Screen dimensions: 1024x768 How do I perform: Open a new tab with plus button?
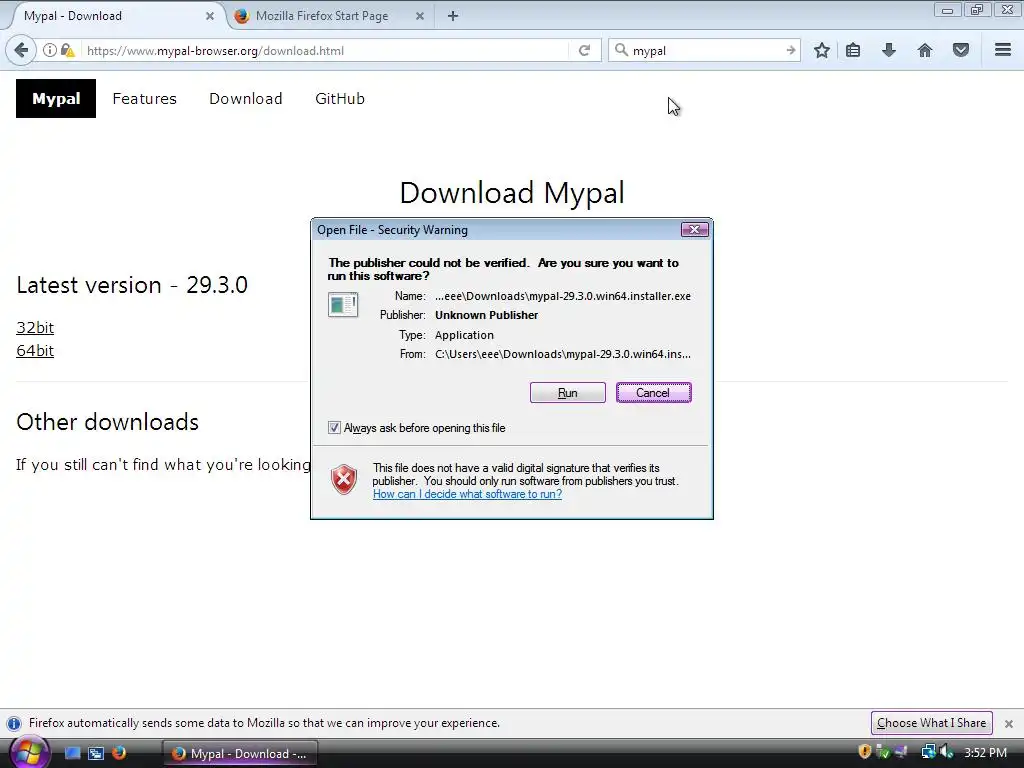[453, 16]
